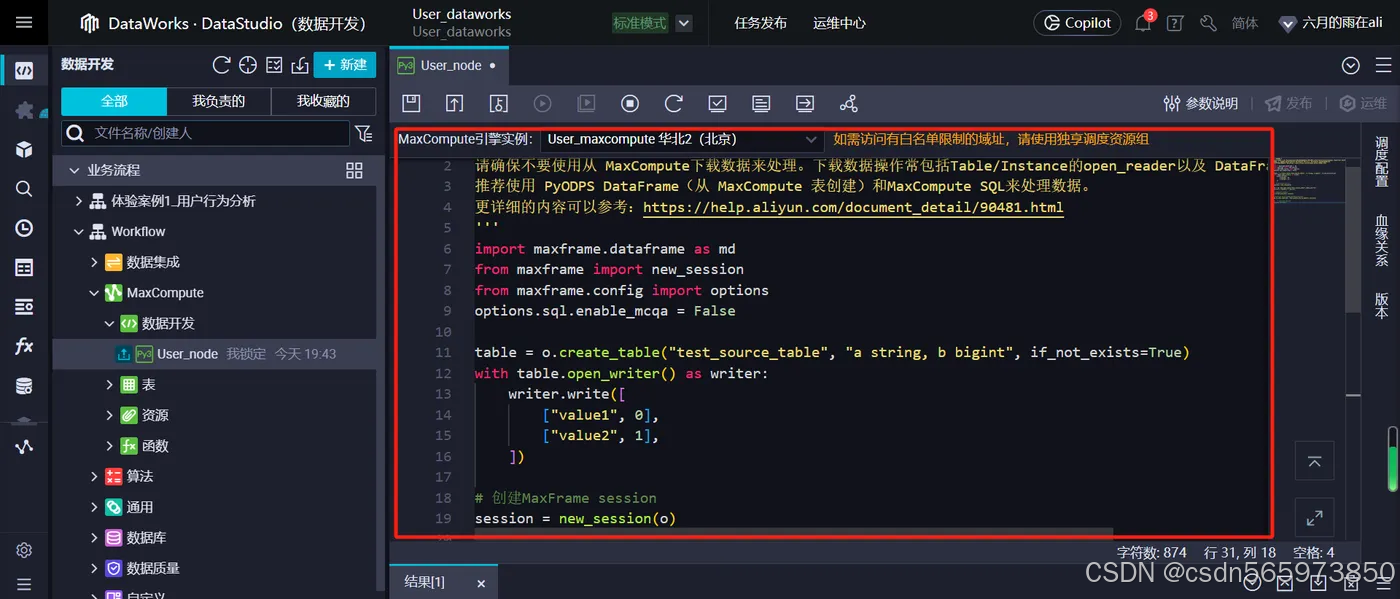Open the help question mark icon

[1175, 23]
